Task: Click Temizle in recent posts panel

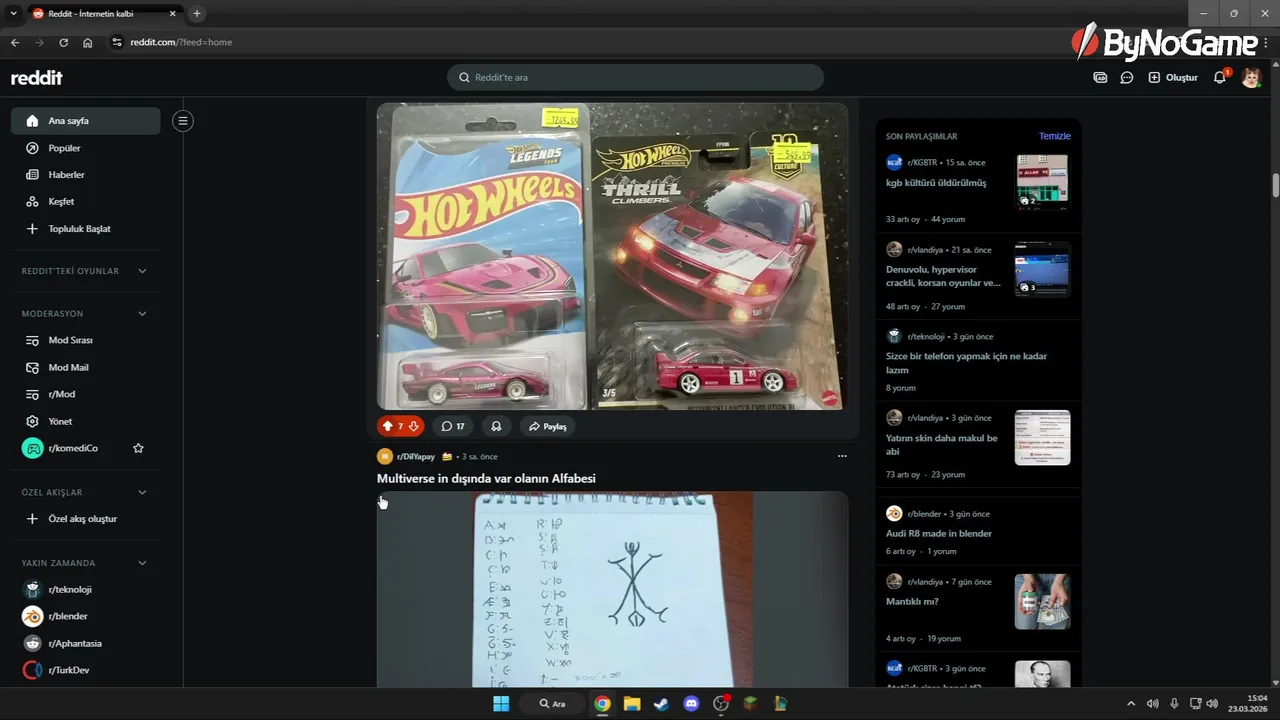Action: point(1054,136)
